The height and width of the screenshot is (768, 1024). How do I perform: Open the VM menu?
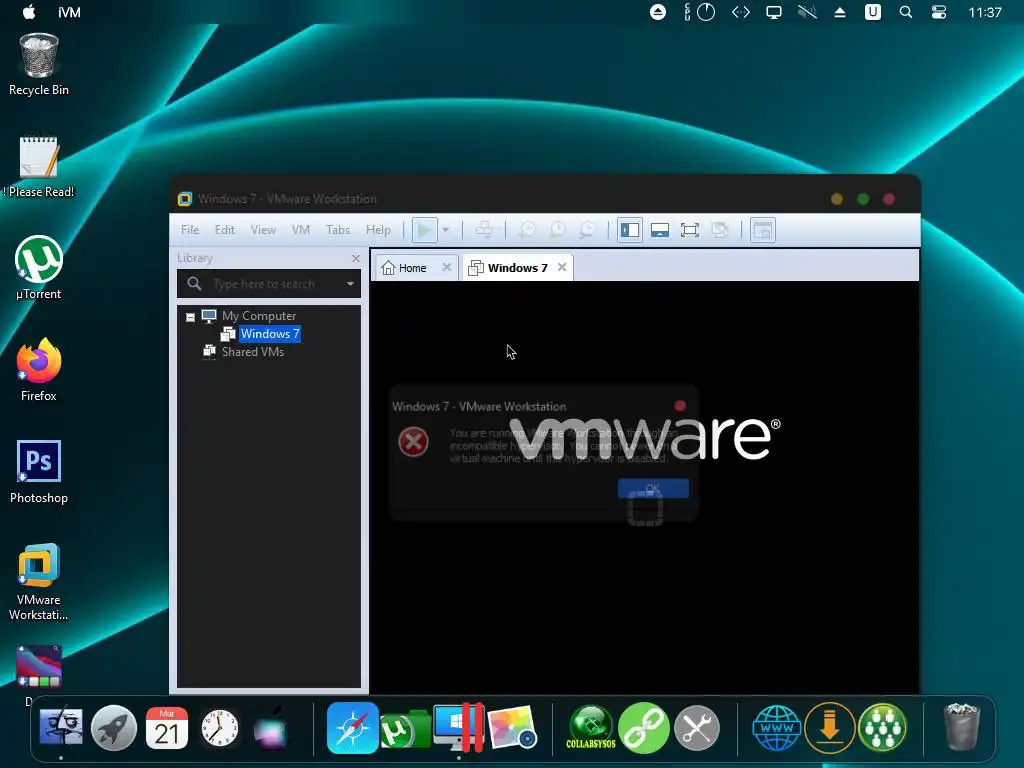[x=300, y=230]
